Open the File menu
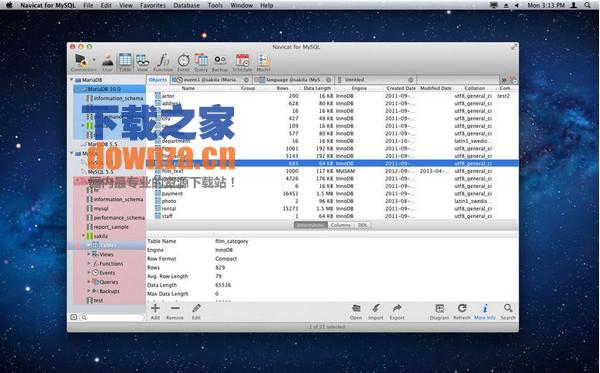 (88, 5)
